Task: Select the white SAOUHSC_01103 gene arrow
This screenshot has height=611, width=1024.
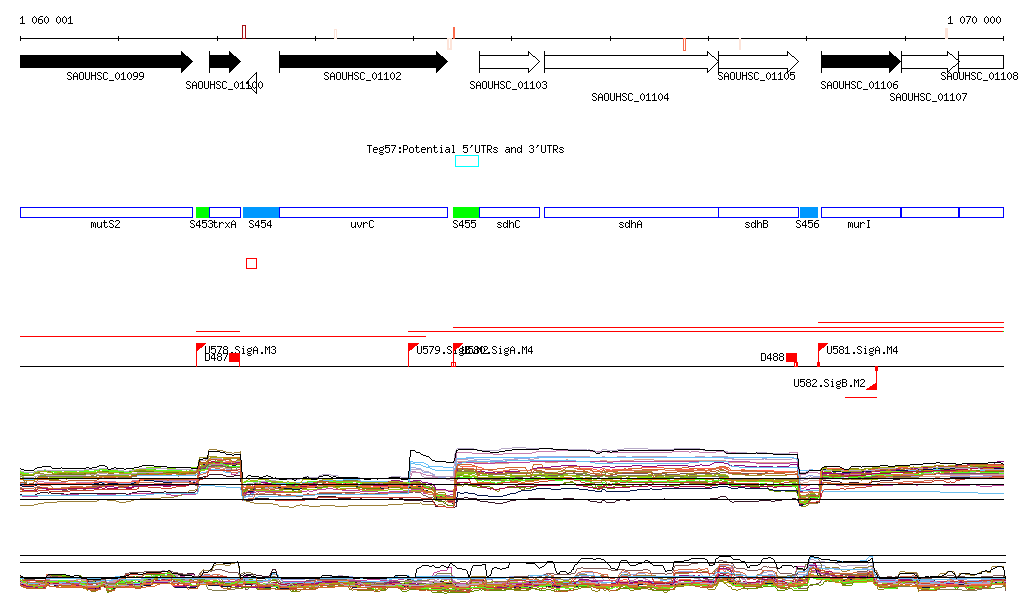Action: coord(509,62)
